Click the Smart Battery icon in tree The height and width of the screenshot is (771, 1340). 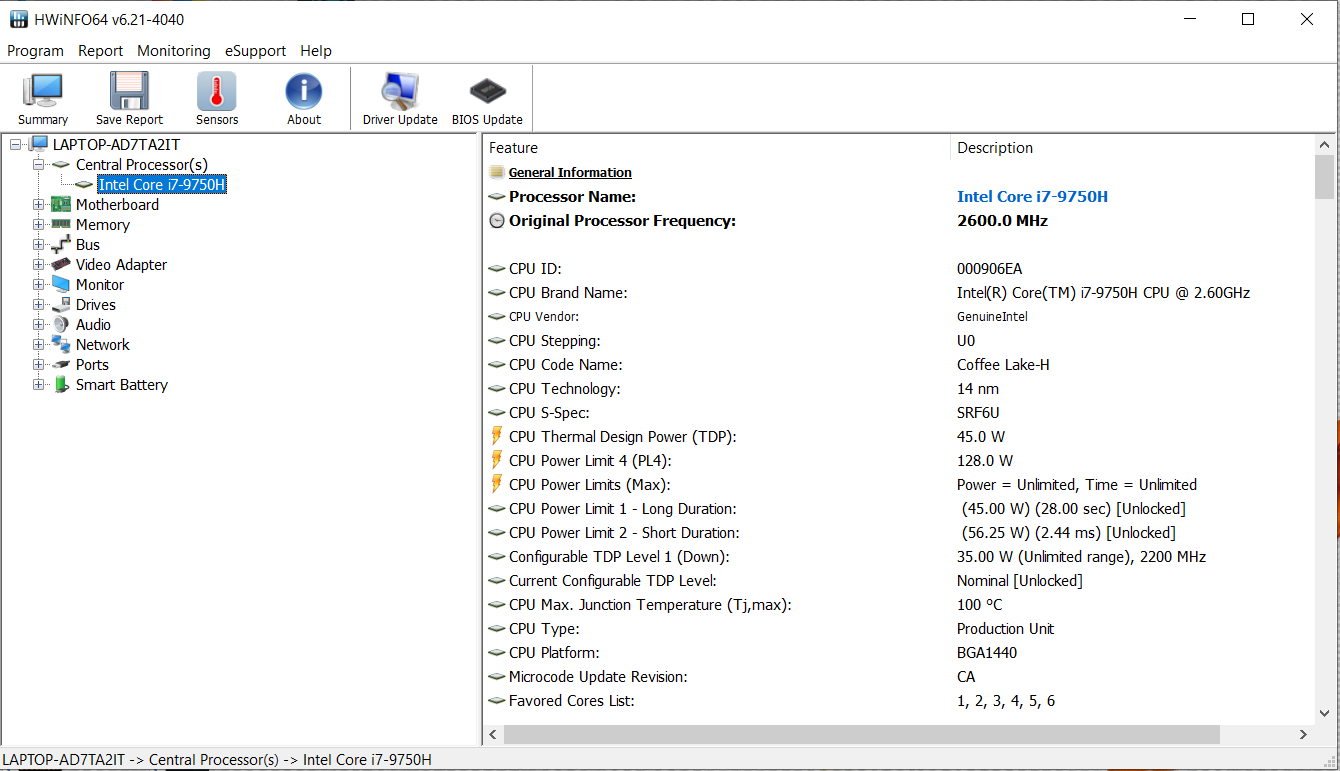[x=62, y=385]
